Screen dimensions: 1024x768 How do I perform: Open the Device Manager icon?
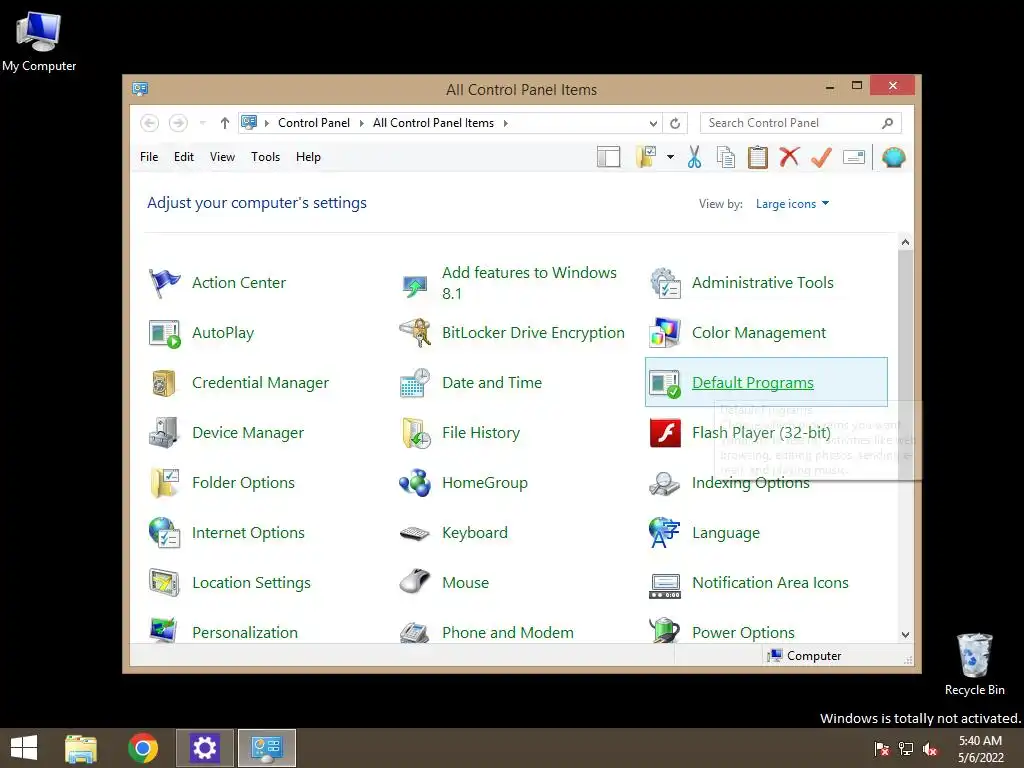pyautogui.click(x=164, y=433)
